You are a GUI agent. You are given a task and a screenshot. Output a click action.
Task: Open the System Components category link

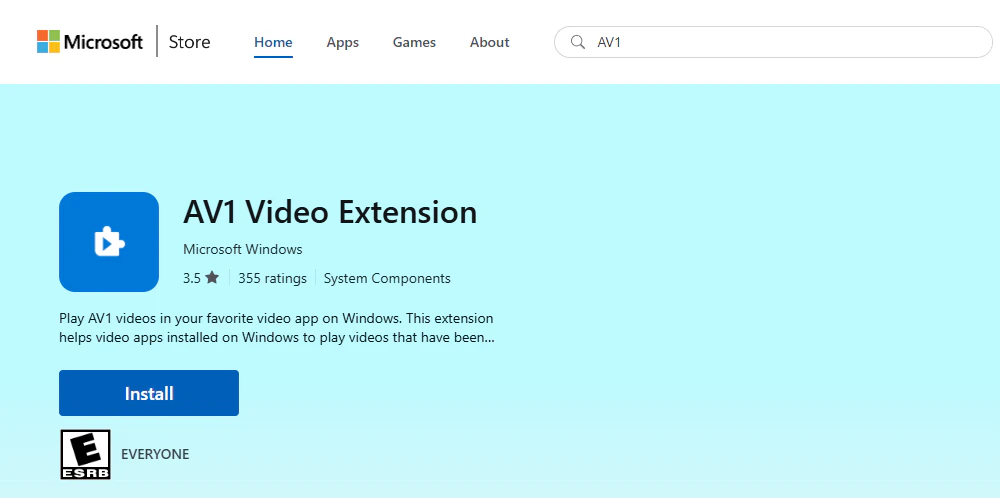click(387, 278)
